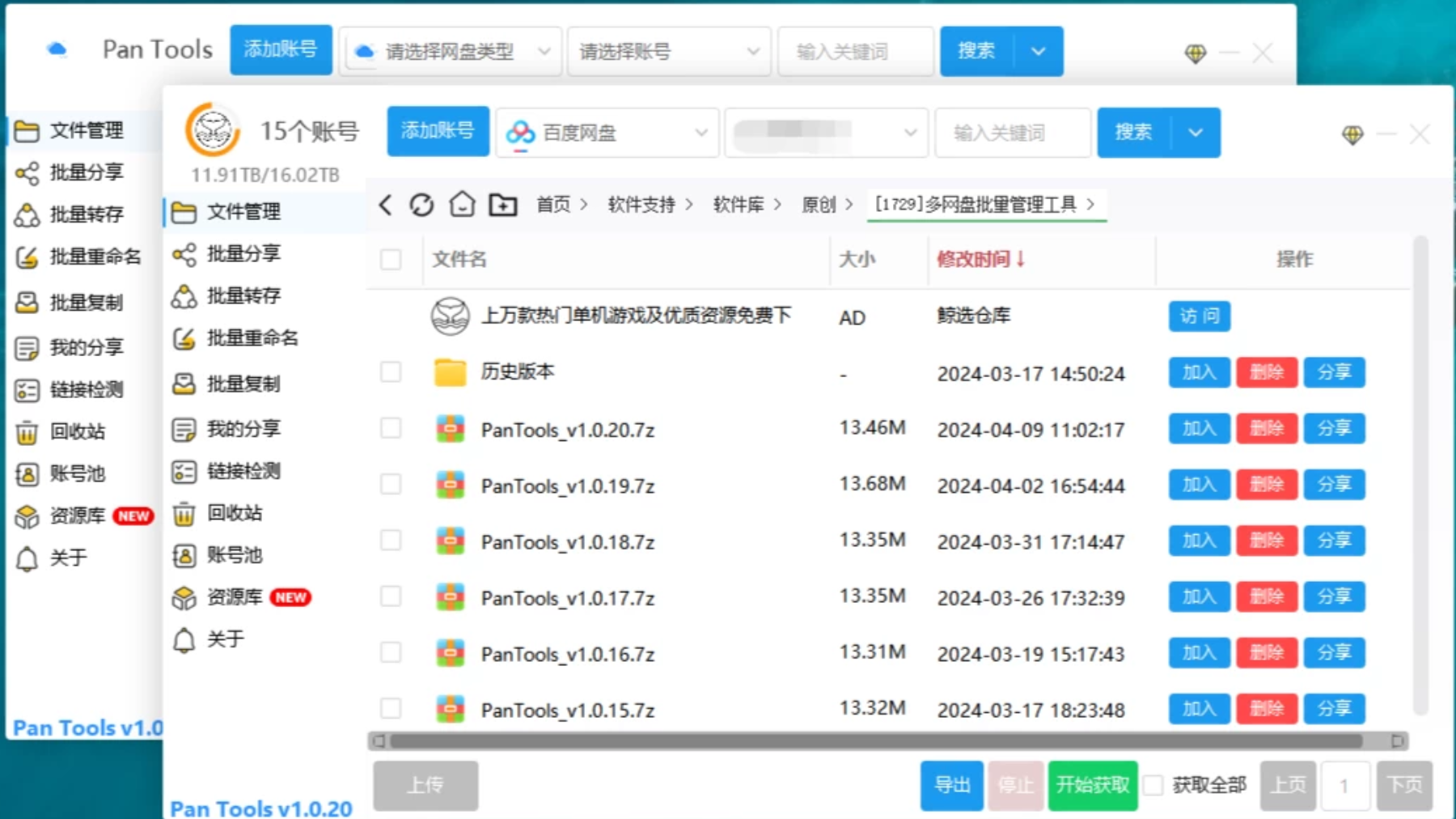Click the cloud logo in back window

point(57,49)
